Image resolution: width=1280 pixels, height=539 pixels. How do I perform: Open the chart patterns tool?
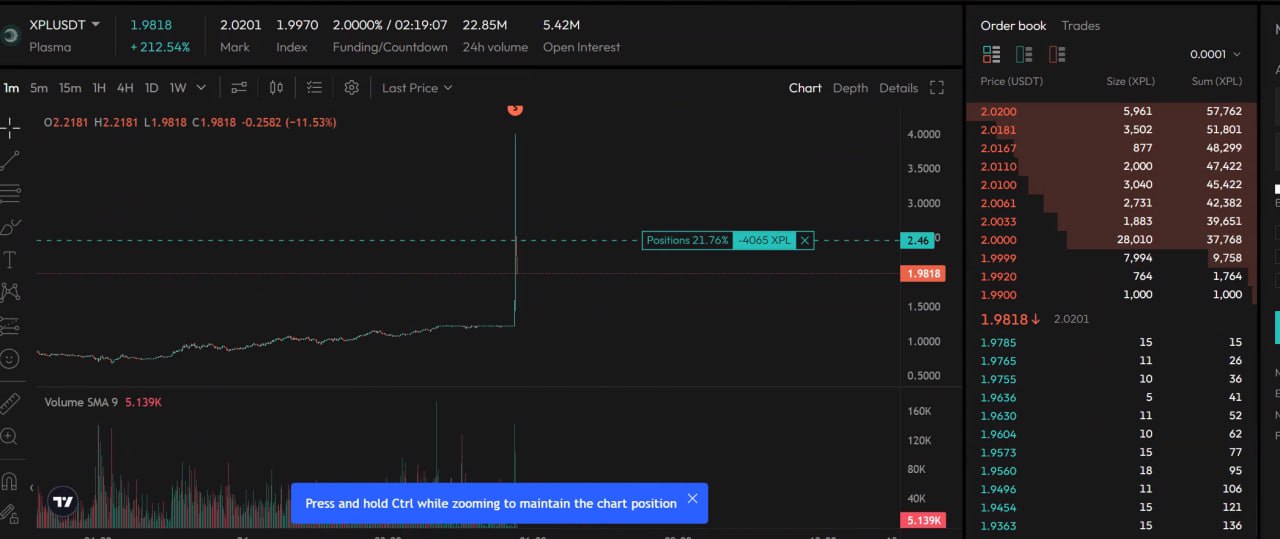pyautogui.click(x=10, y=292)
